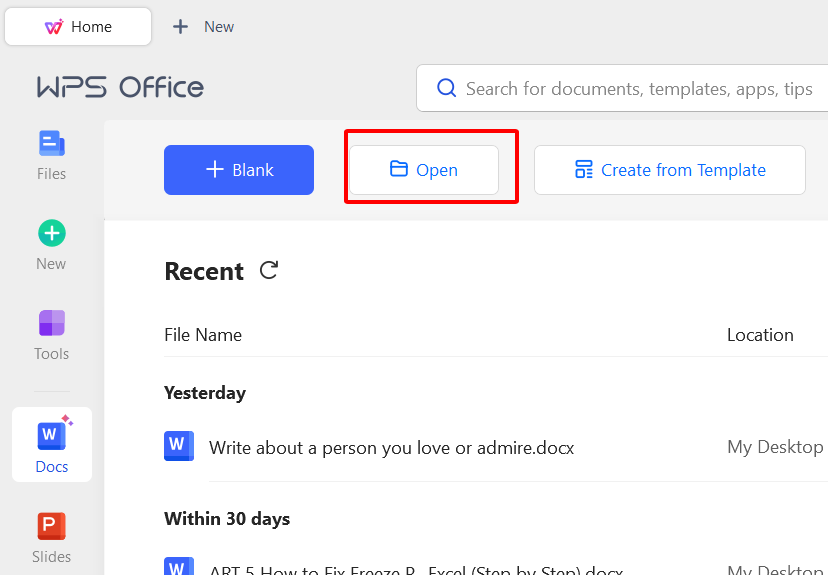Open 'Write about a person you love or admire.docx'

point(391,448)
